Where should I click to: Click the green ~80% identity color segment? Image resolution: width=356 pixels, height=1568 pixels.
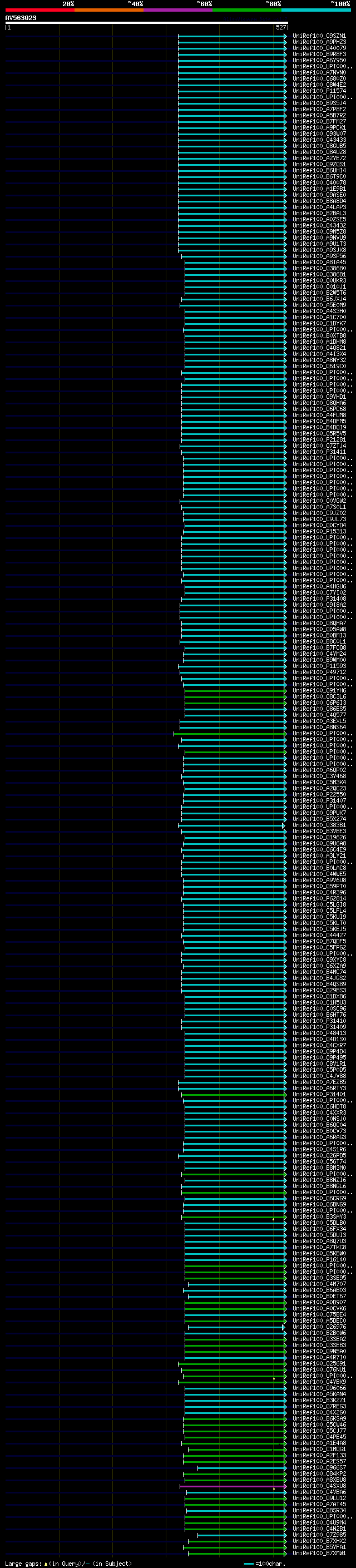pos(247,11)
